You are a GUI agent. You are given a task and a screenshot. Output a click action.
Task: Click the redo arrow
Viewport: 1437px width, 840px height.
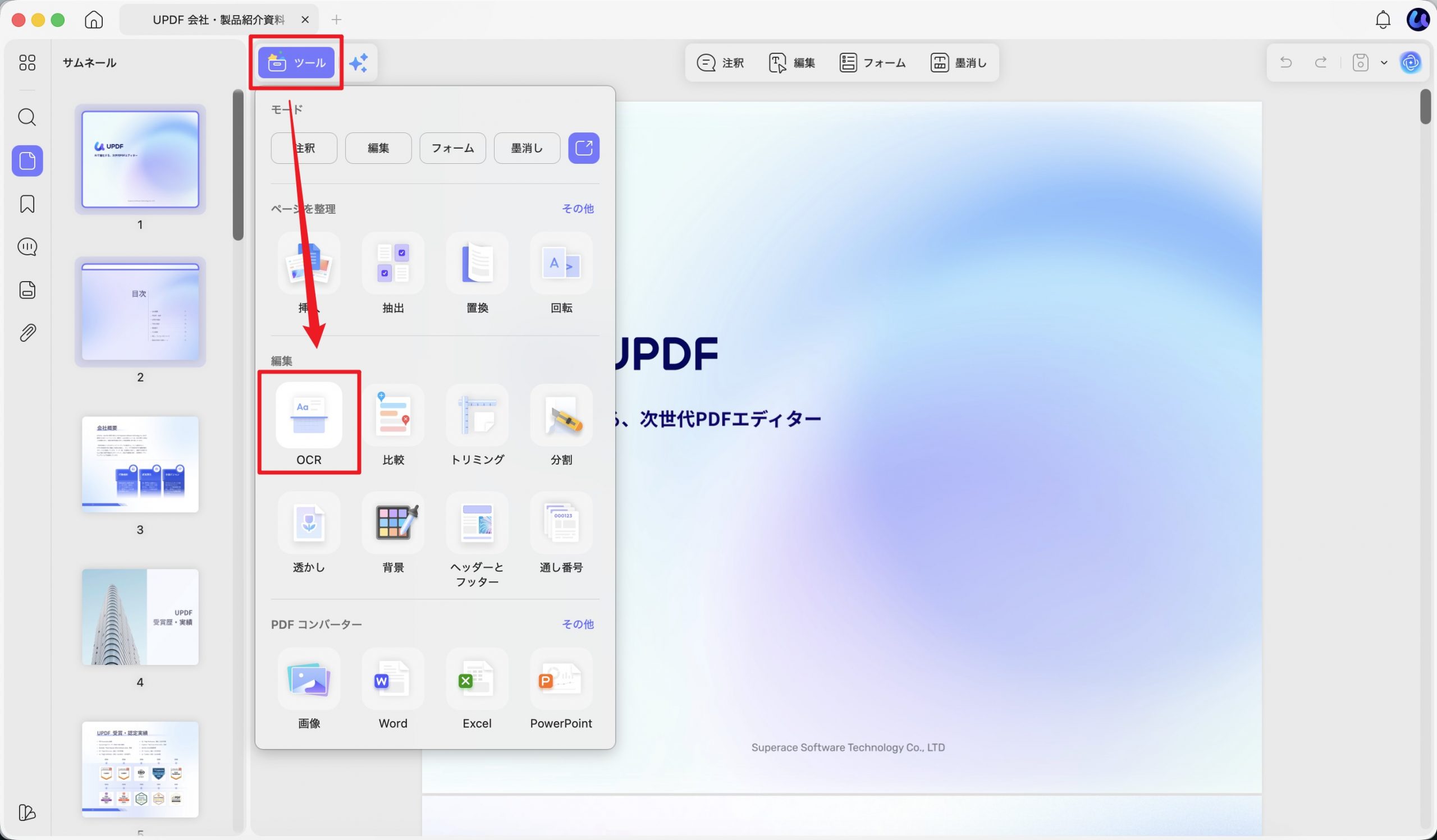point(1321,62)
